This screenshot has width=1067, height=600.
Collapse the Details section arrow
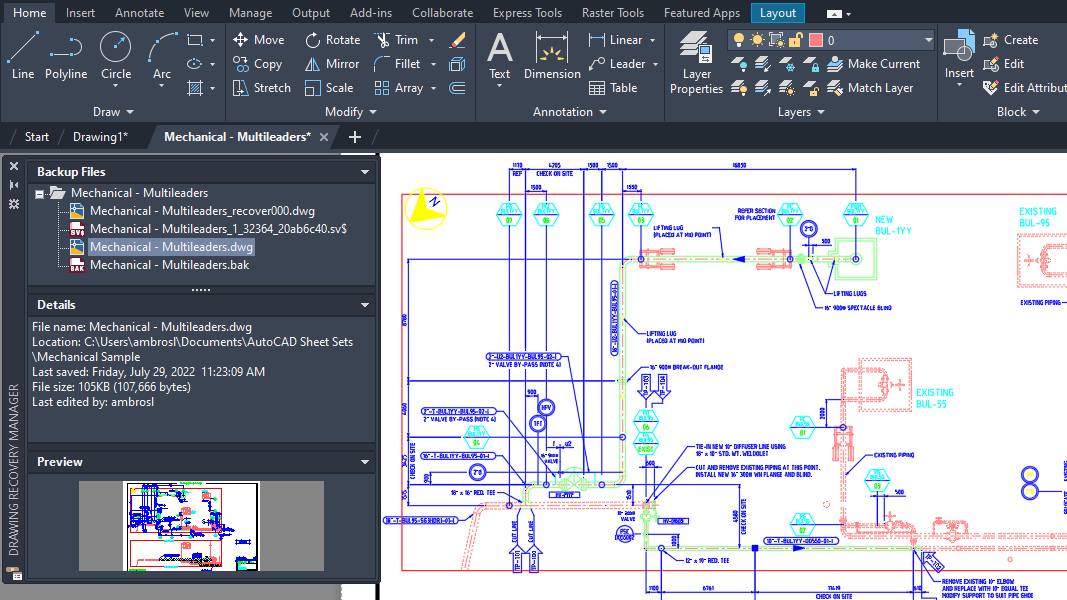(365, 305)
